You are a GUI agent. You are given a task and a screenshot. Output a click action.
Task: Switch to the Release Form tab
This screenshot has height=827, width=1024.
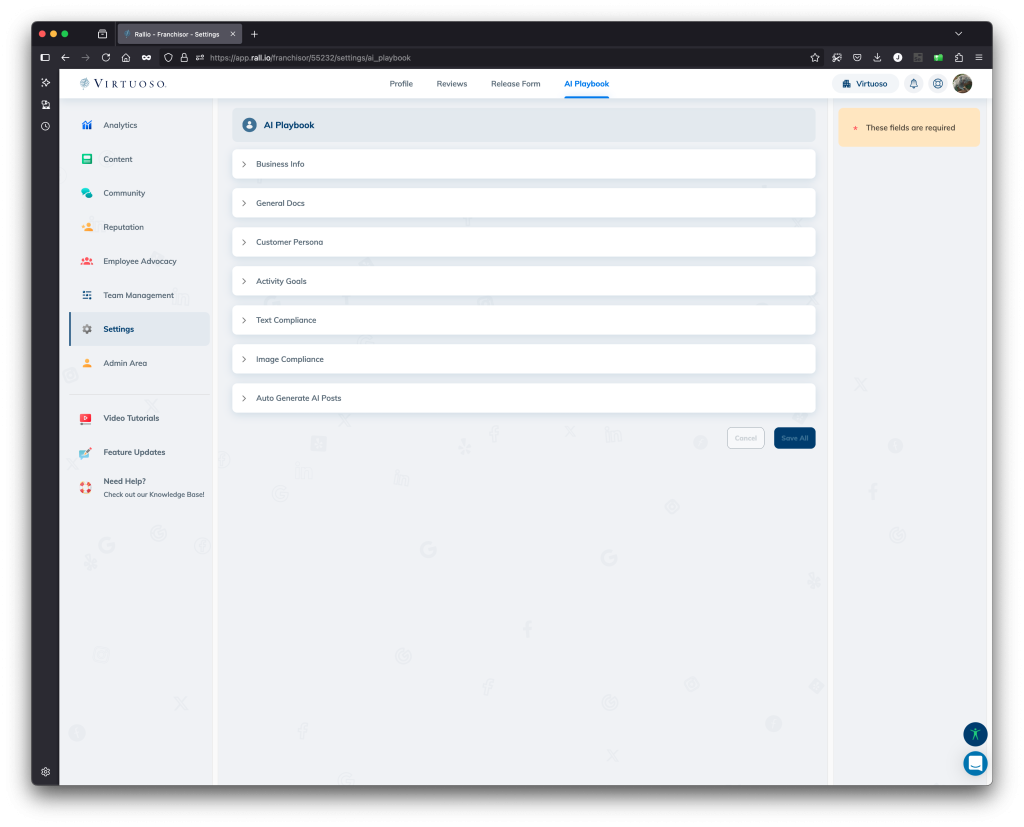click(515, 84)
